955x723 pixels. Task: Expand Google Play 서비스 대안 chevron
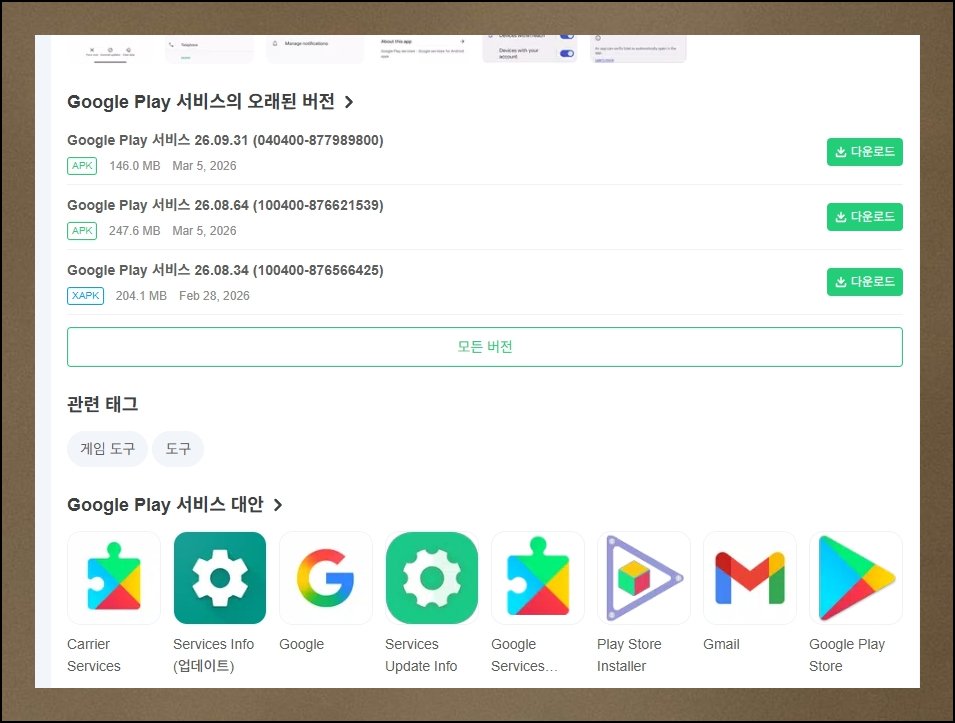278,505
